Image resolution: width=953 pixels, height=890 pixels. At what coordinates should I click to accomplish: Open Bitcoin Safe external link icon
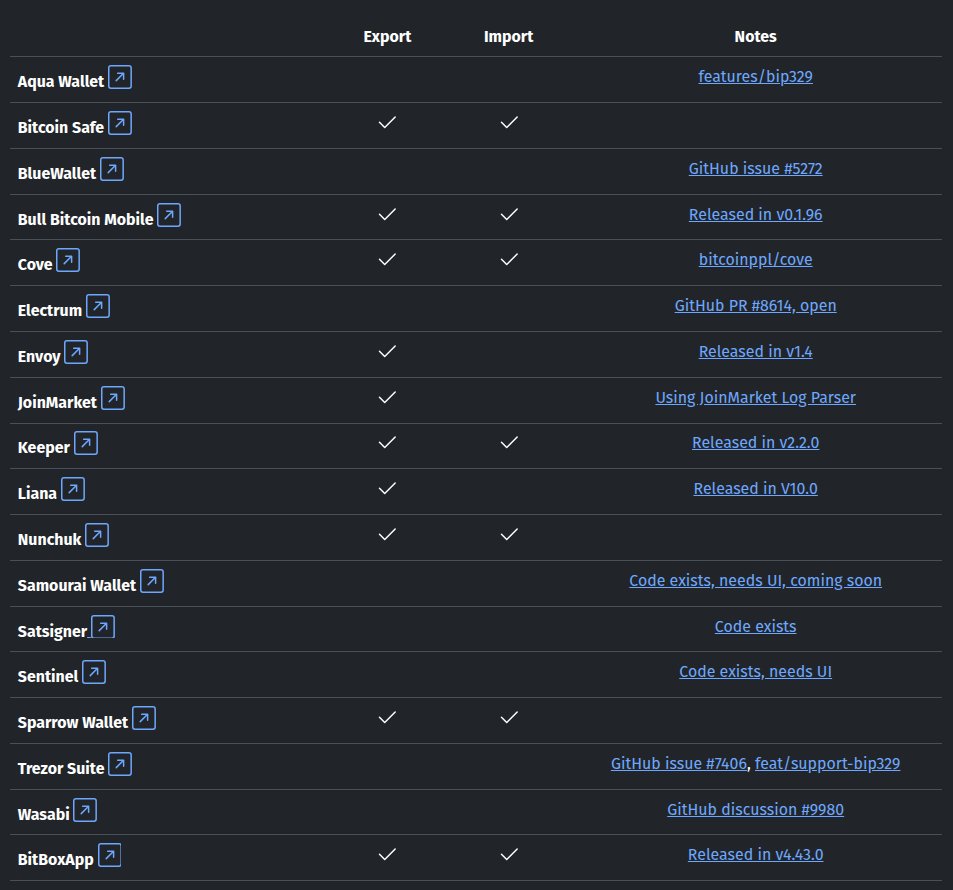coord(120,123)
